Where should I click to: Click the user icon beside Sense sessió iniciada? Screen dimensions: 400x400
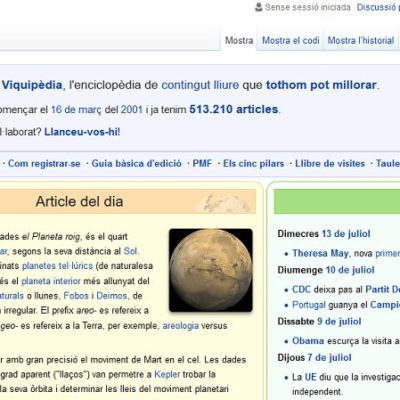258,7
